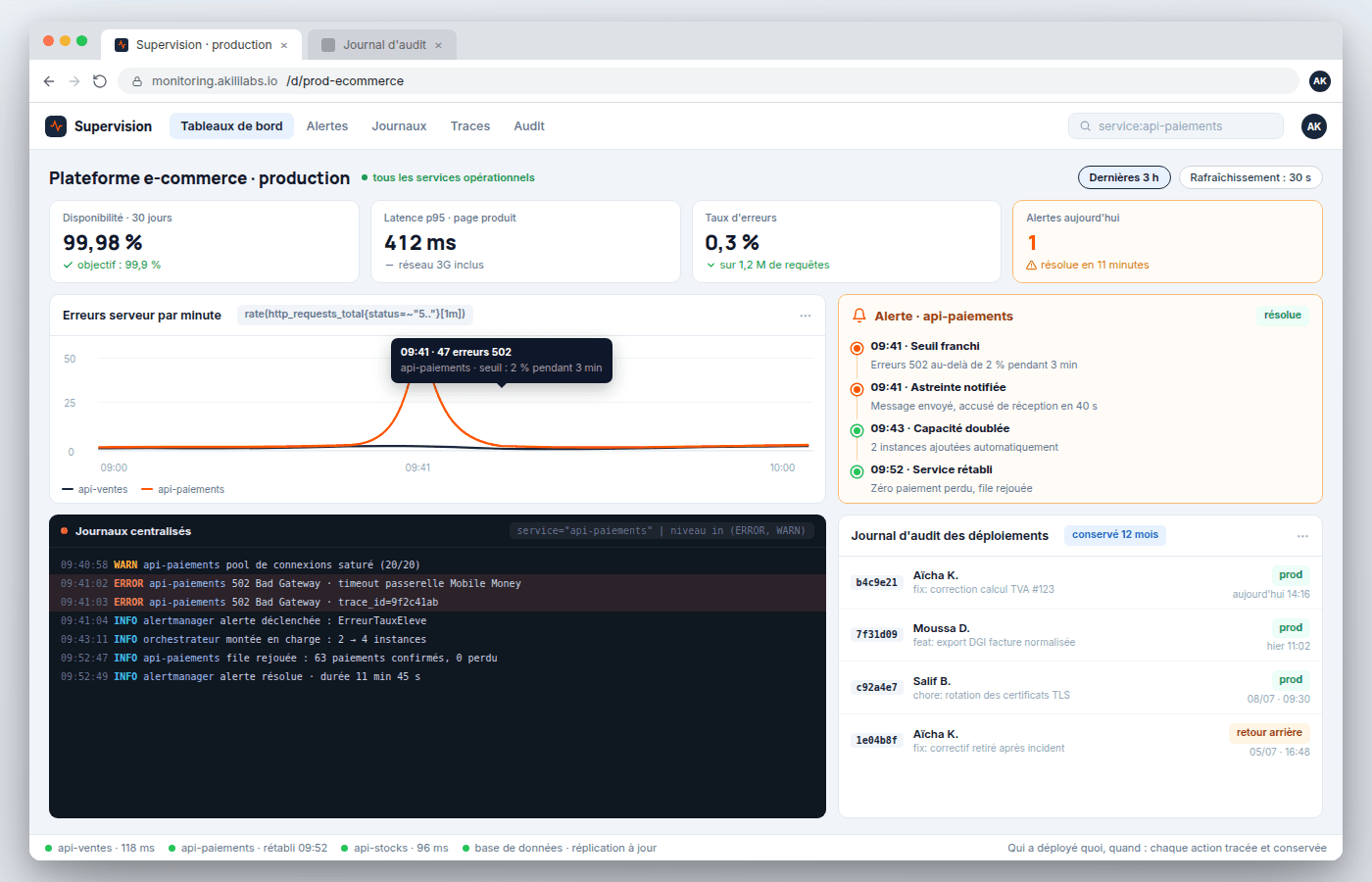Open the Rafraîchissement 30 s interval selector

click(x=1250, y=177)
